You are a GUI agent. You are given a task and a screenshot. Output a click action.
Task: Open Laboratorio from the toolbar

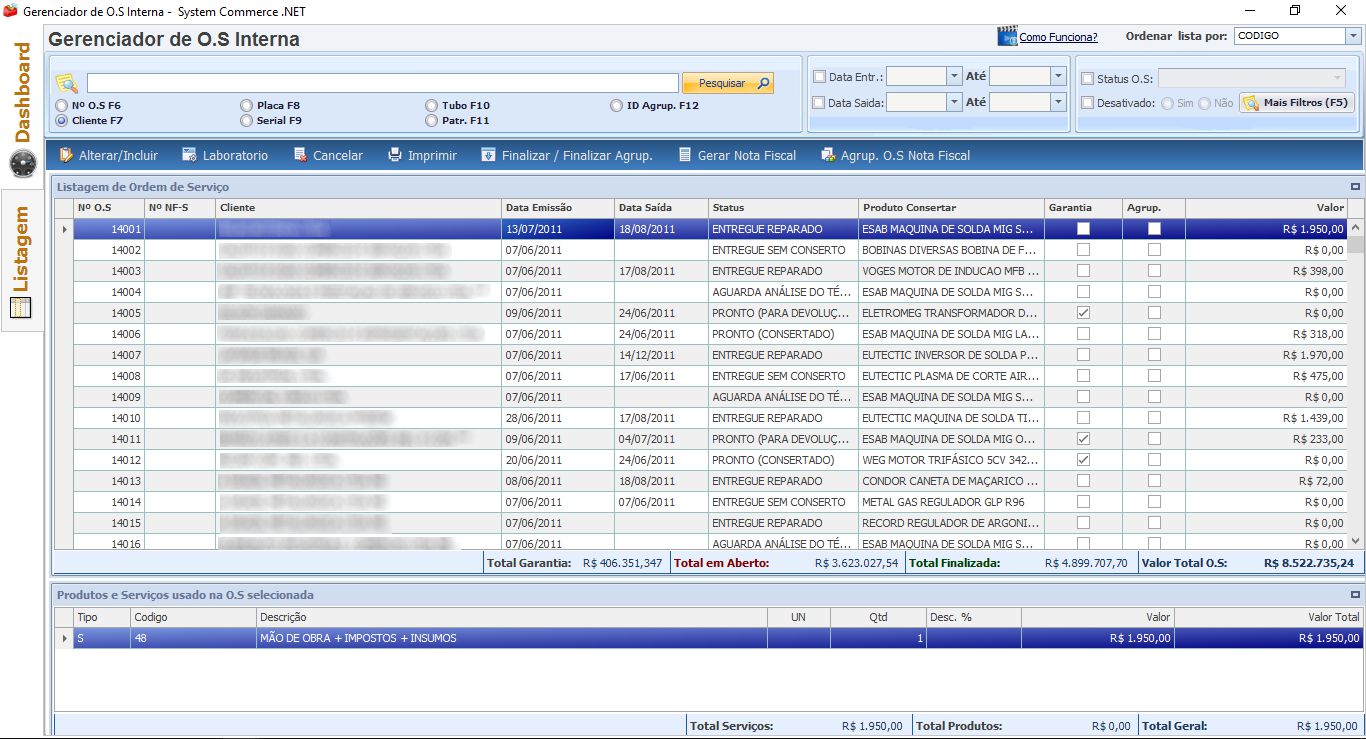[x=190, y=155]
